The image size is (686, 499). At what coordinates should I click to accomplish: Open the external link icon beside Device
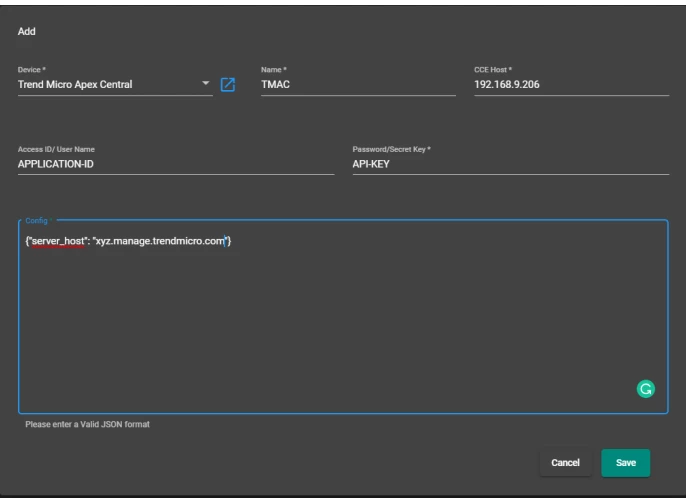pos(228,84)
